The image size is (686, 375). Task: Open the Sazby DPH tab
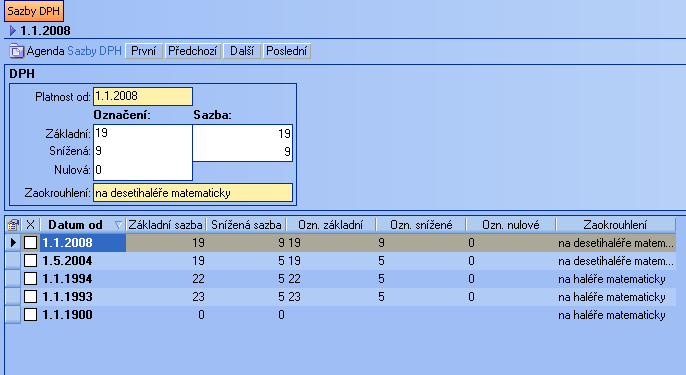(34, 11)
